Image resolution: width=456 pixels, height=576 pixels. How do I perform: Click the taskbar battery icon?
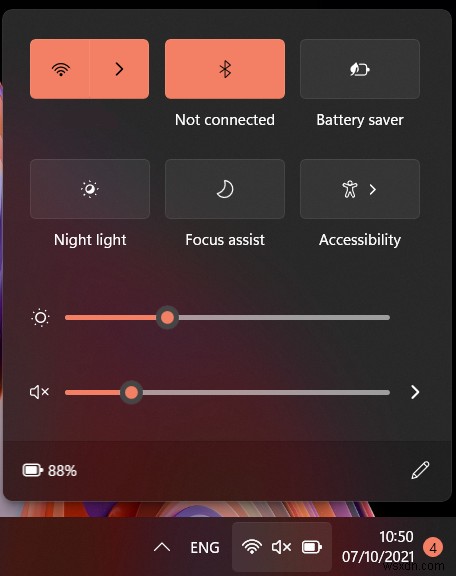pyautogui.click(x=312, y=547)
